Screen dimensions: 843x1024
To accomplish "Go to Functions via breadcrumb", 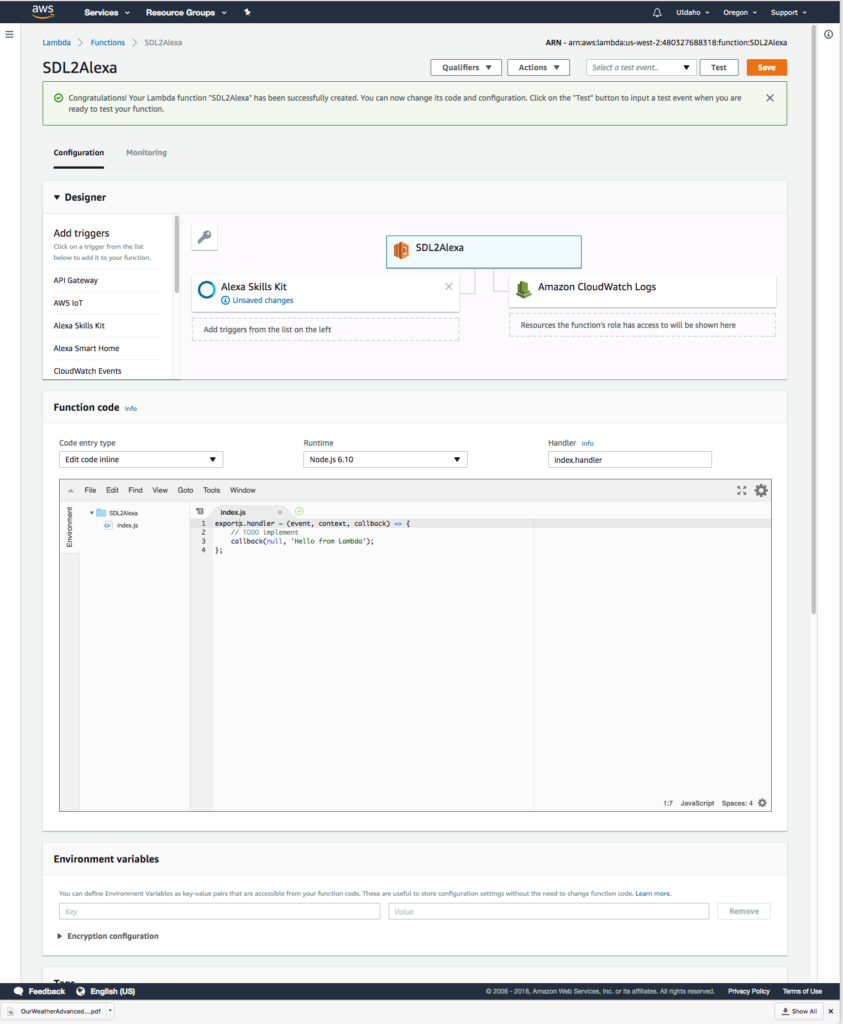I will pos(108,42).
